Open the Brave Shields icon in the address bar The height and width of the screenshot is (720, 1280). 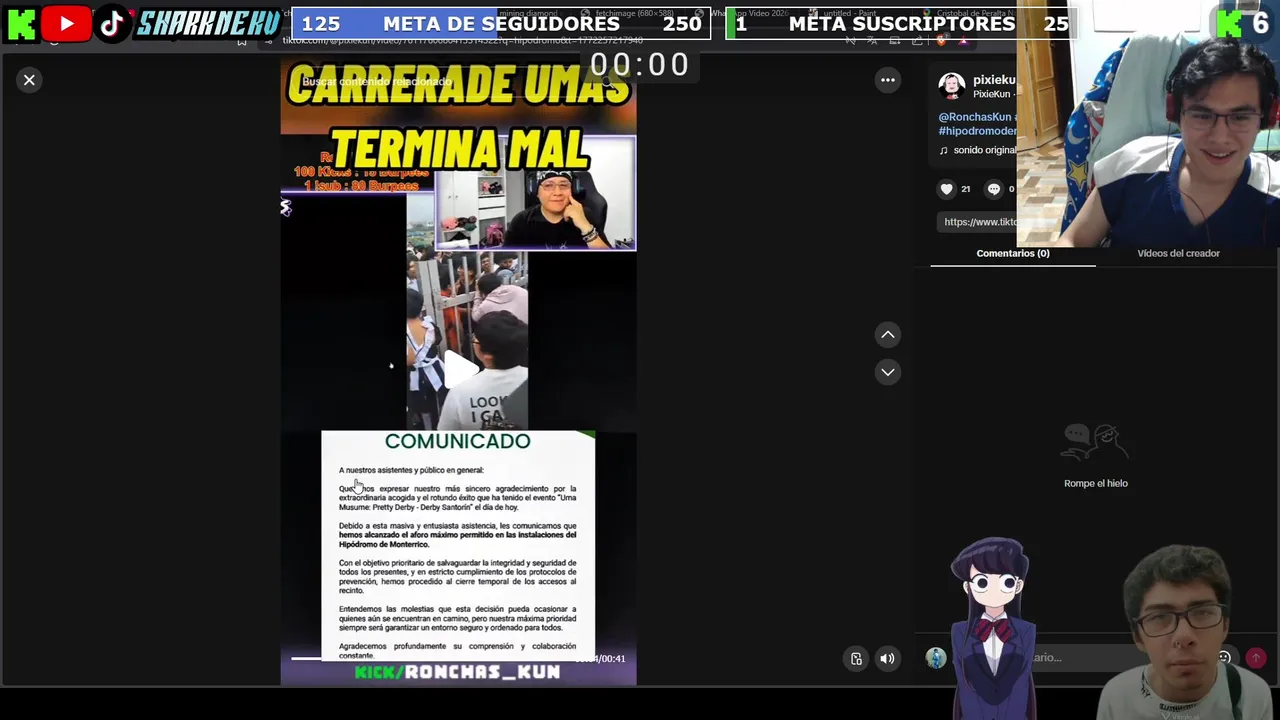click(940, 40)
